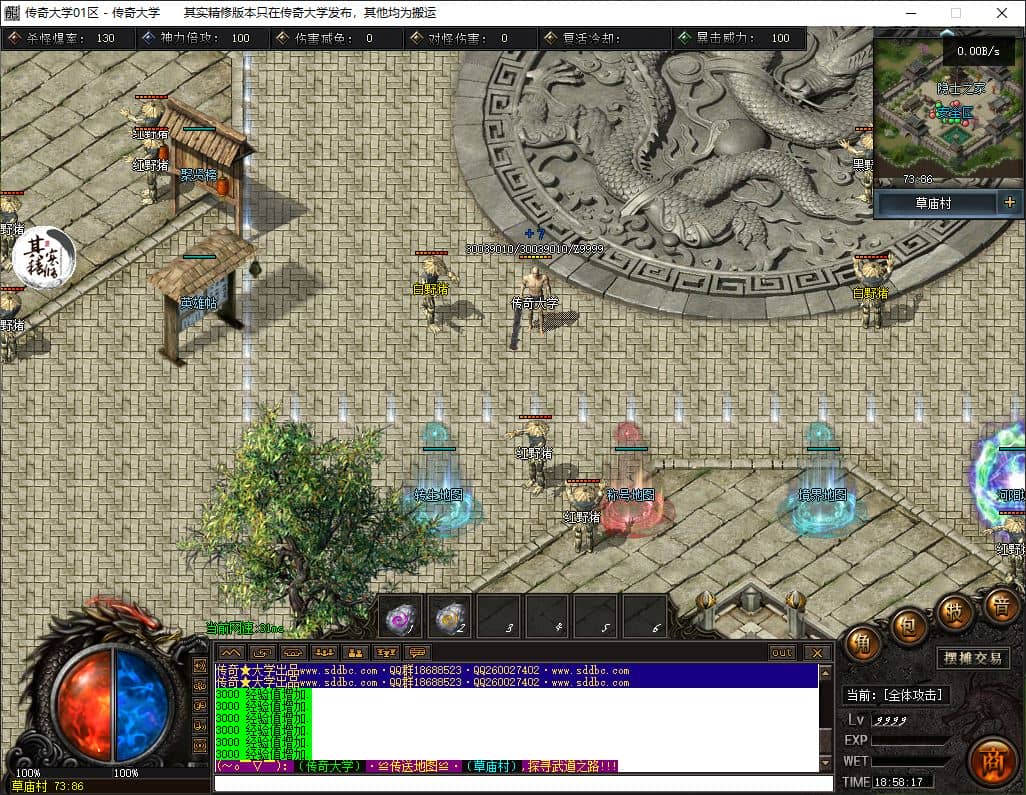Click the 当前网速 latency text
The image size is (1026, 795).
point(245,628)
